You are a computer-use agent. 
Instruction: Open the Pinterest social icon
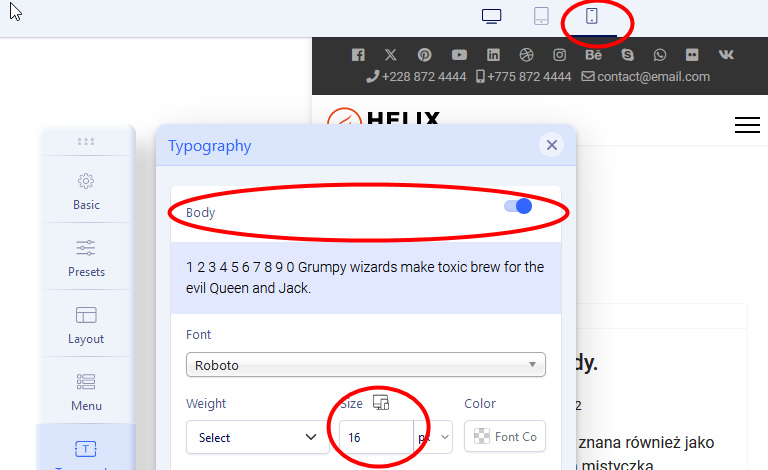tap(425, 55)
